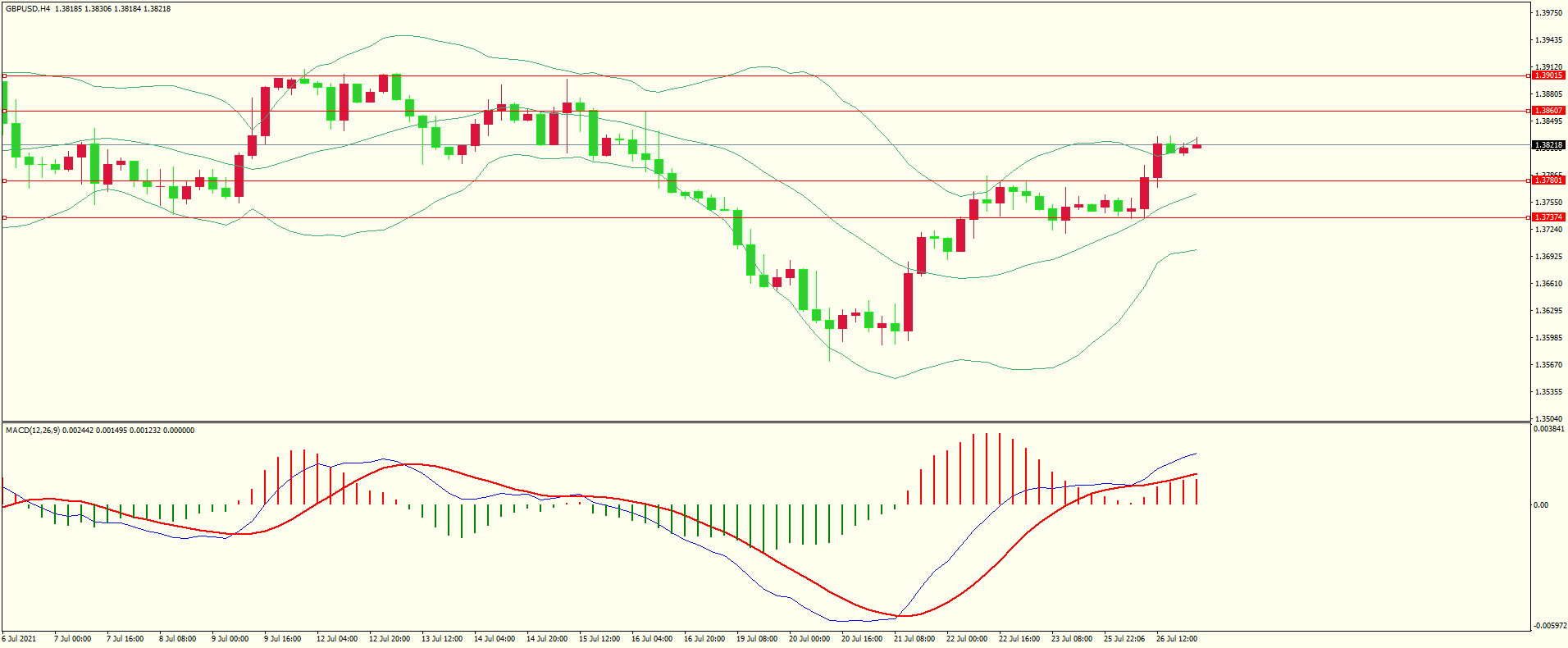
Task: Click left handle of the 1.39015 line
Action: pyautogui.click(x=5, y=75)
